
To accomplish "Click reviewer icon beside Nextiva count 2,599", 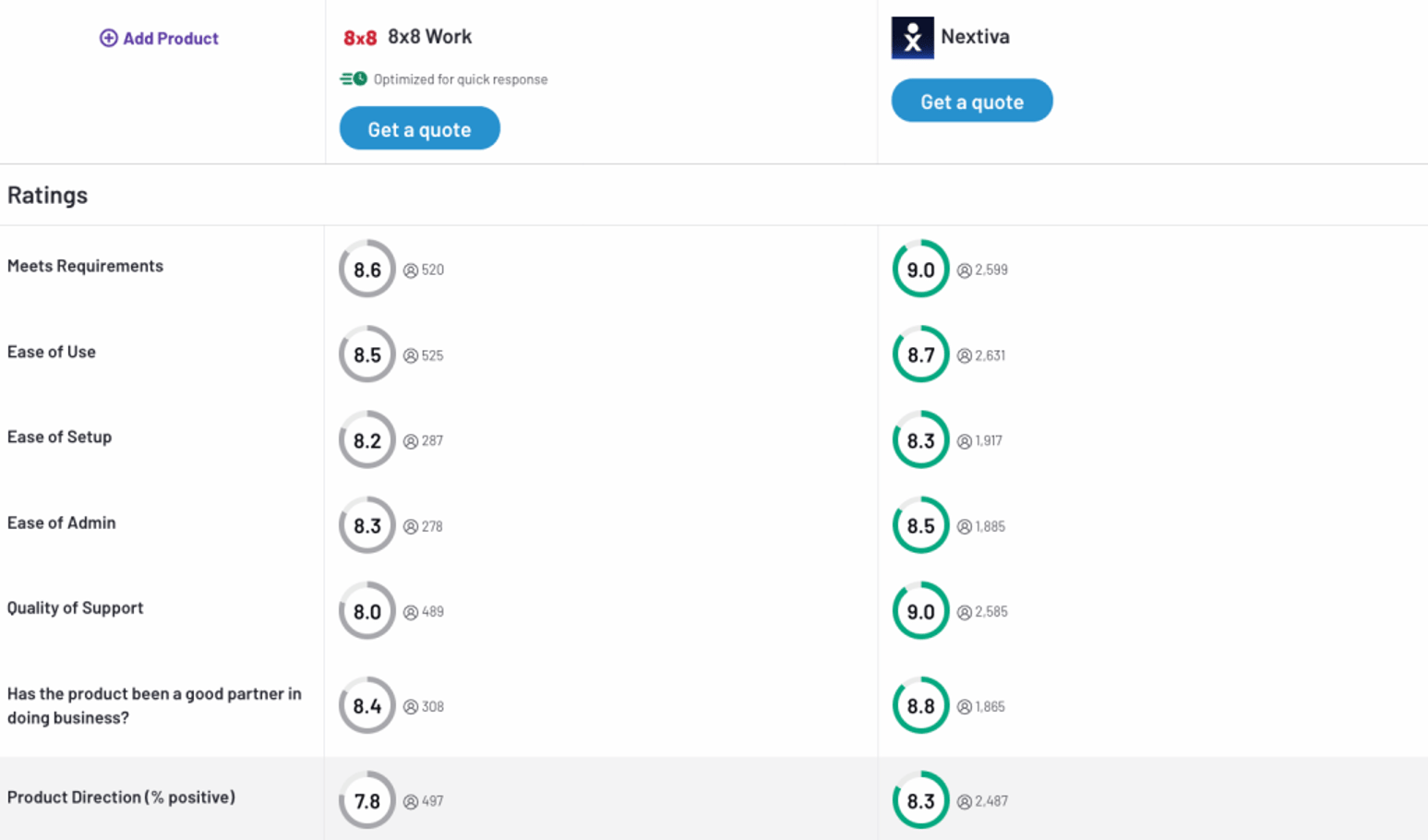I will click(x=965, y=270).
